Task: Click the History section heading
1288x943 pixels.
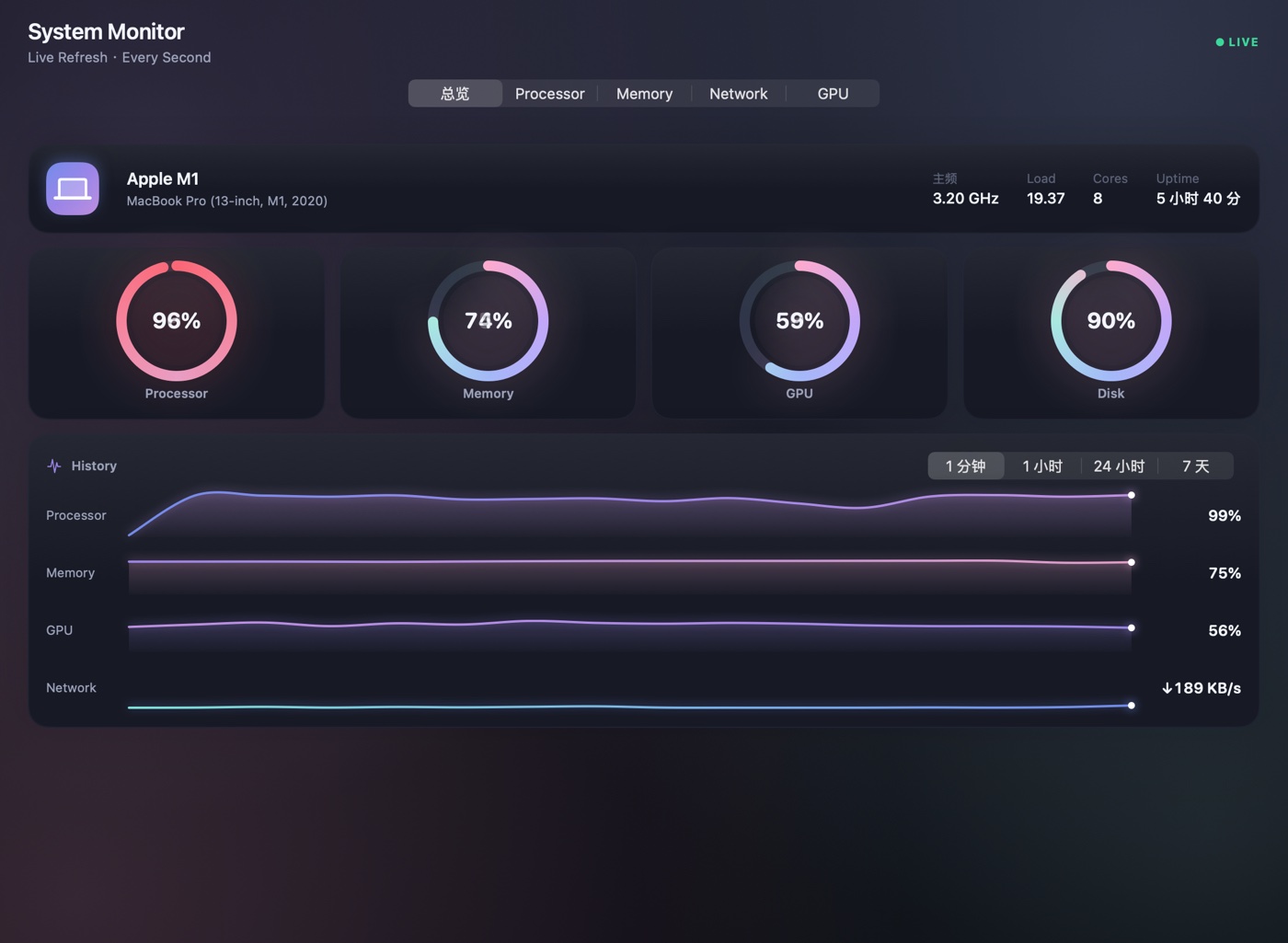Action: [94, 466]
